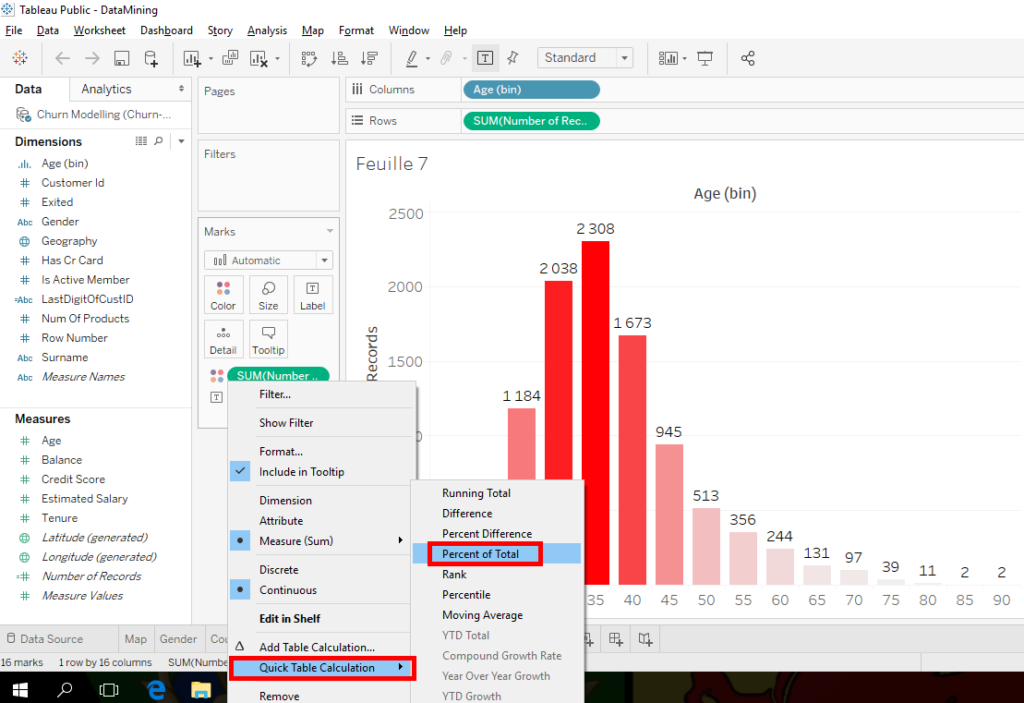The image size is (1024, 703).
Task: Open the Size shelf on the Marks card
Action: pos(268,294)
